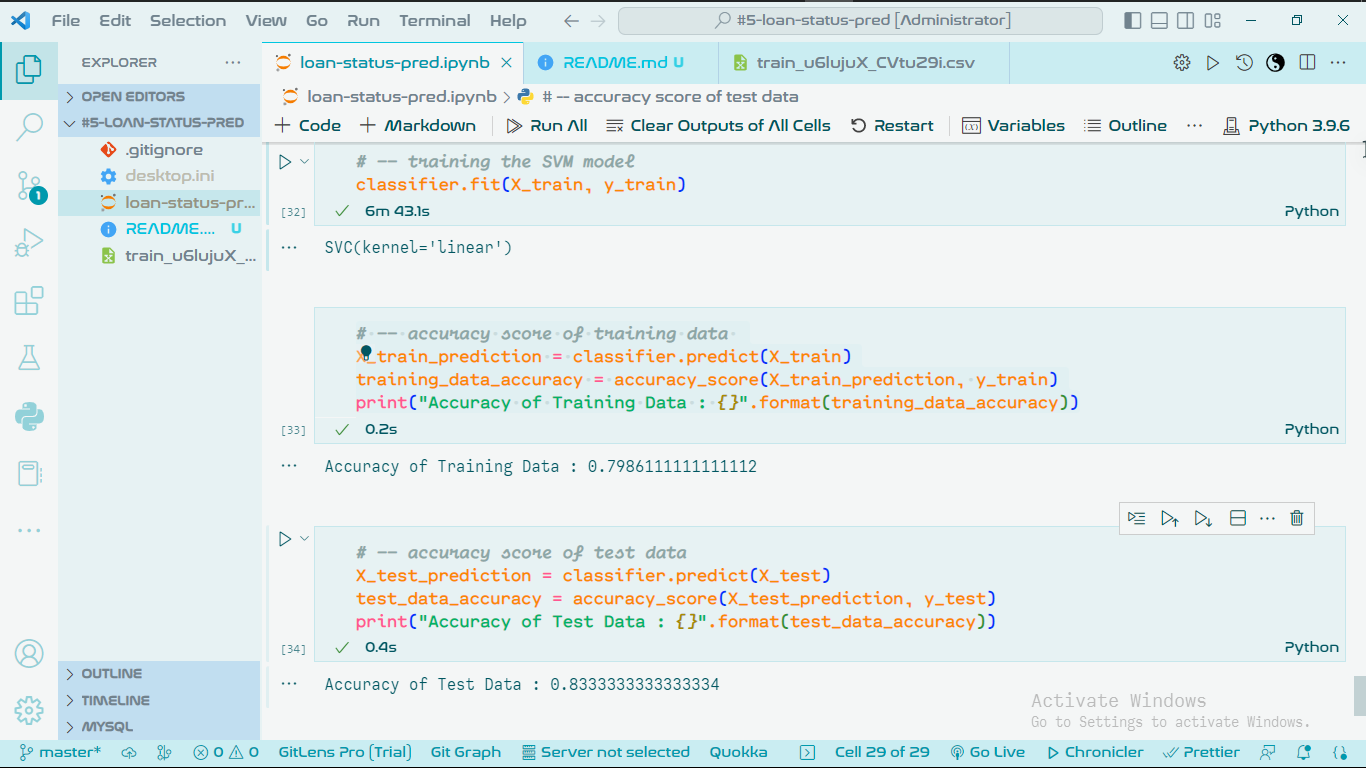Expand the TIMELINE section
This screenshot has height=768, width=1366.
click(x=159, y=700)
